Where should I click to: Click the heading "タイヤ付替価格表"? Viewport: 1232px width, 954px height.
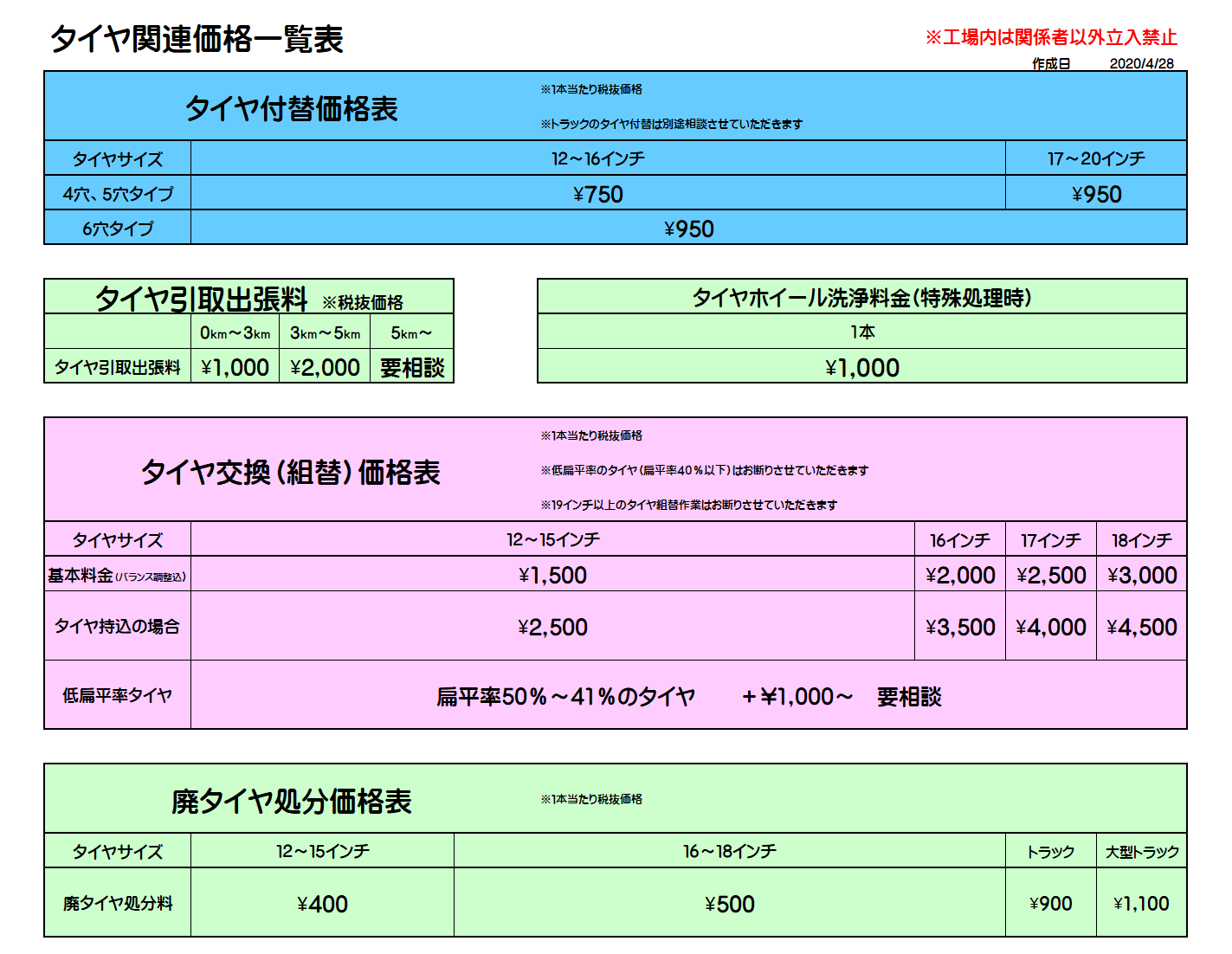292,108
